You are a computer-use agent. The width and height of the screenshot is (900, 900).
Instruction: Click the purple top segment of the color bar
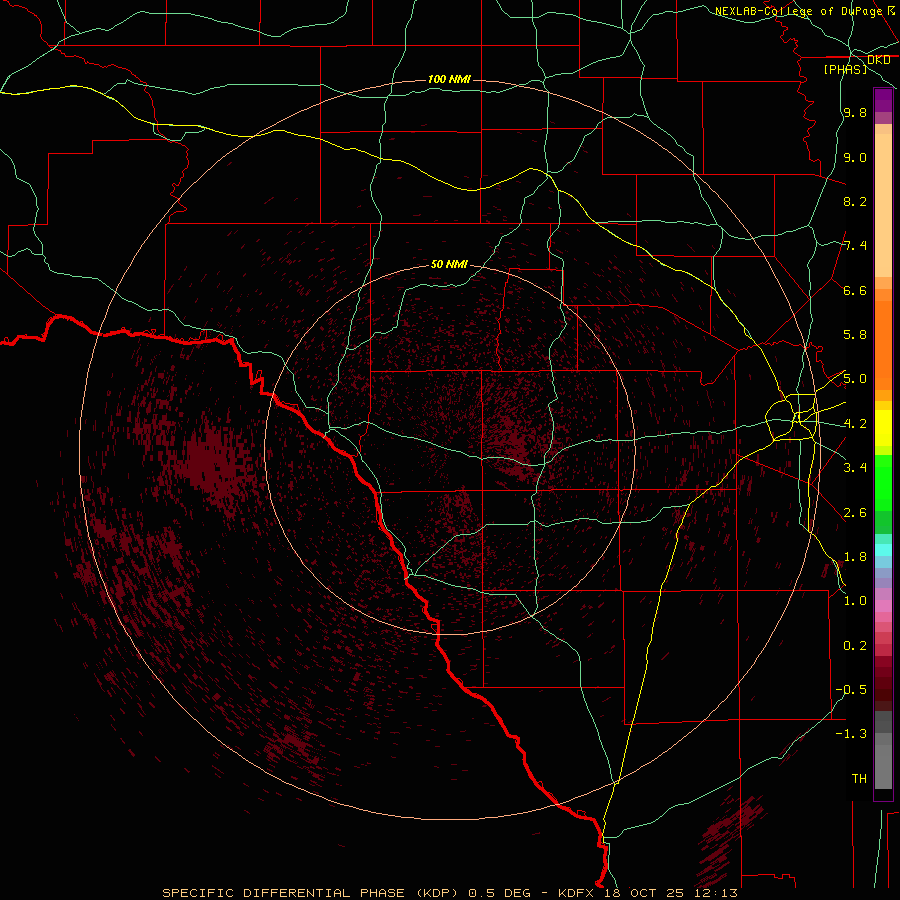pyautogui.click(x=883, y=100)
